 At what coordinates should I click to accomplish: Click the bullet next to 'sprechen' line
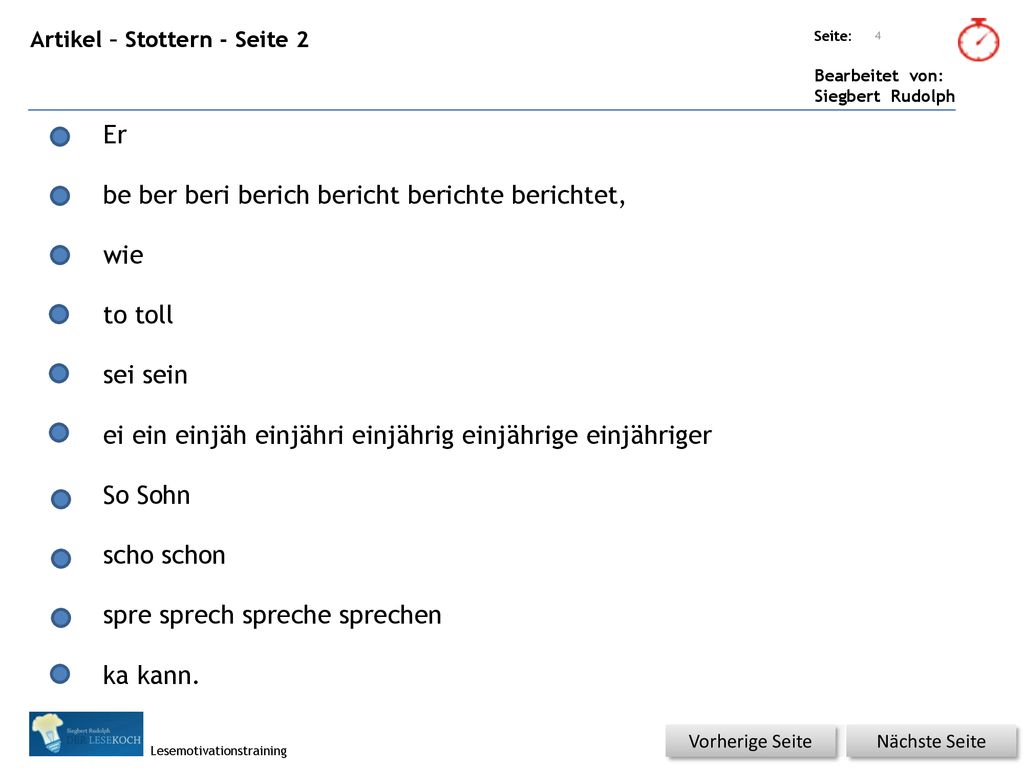[61, 618]
